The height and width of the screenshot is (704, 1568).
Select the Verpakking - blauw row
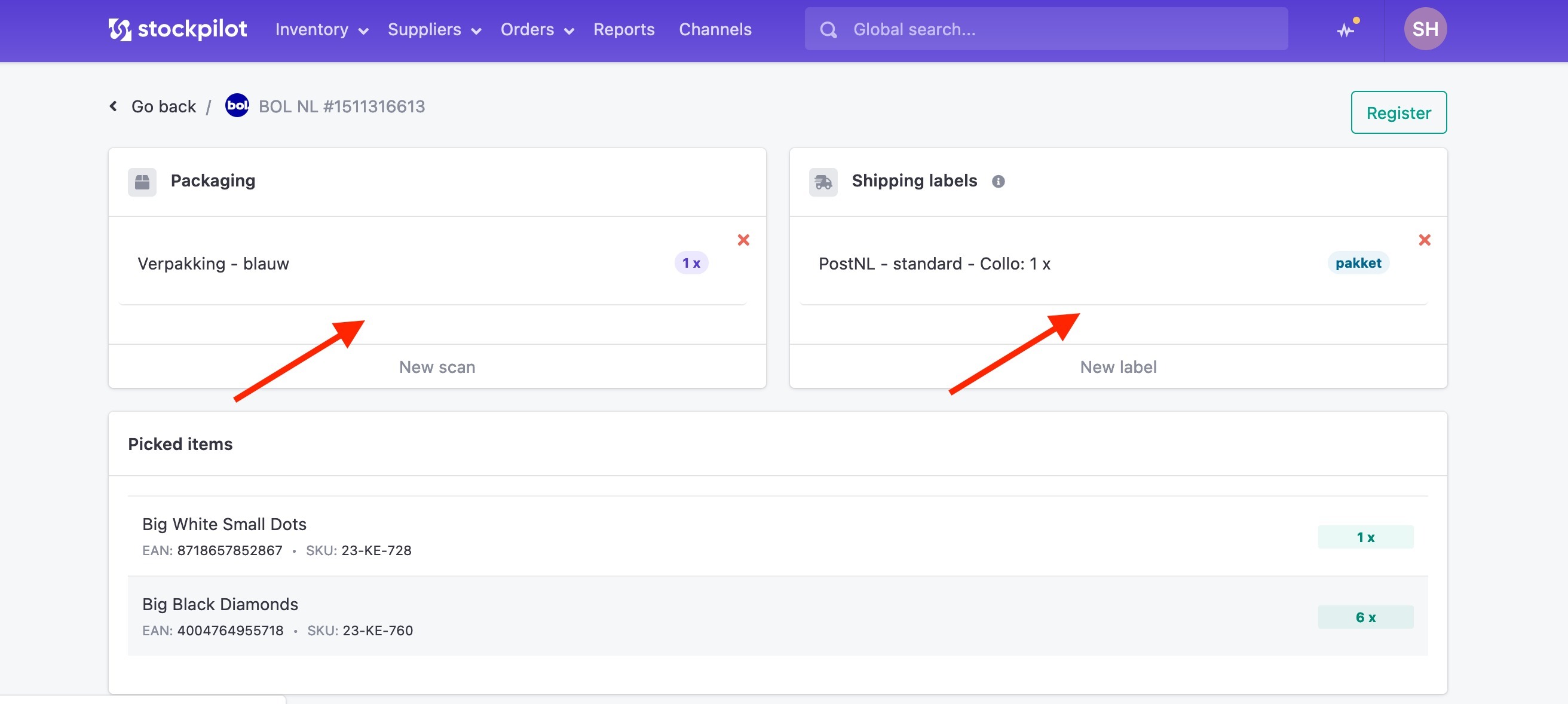(x=432, y=263)
